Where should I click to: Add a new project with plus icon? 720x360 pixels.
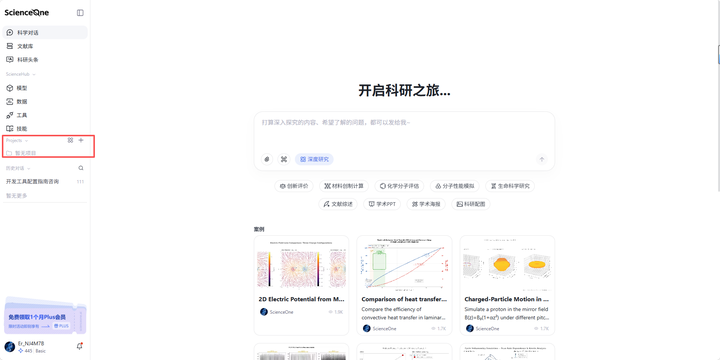tap(81, 141)
